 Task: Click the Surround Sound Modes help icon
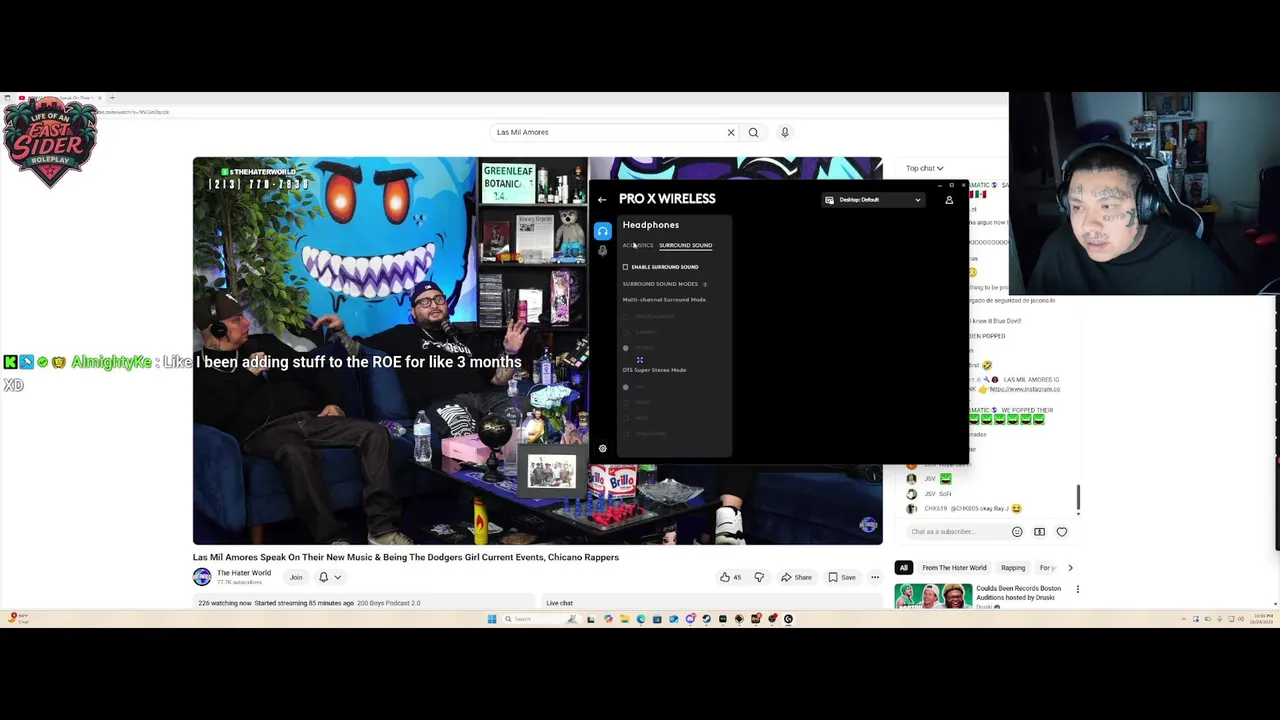[705, 284]
